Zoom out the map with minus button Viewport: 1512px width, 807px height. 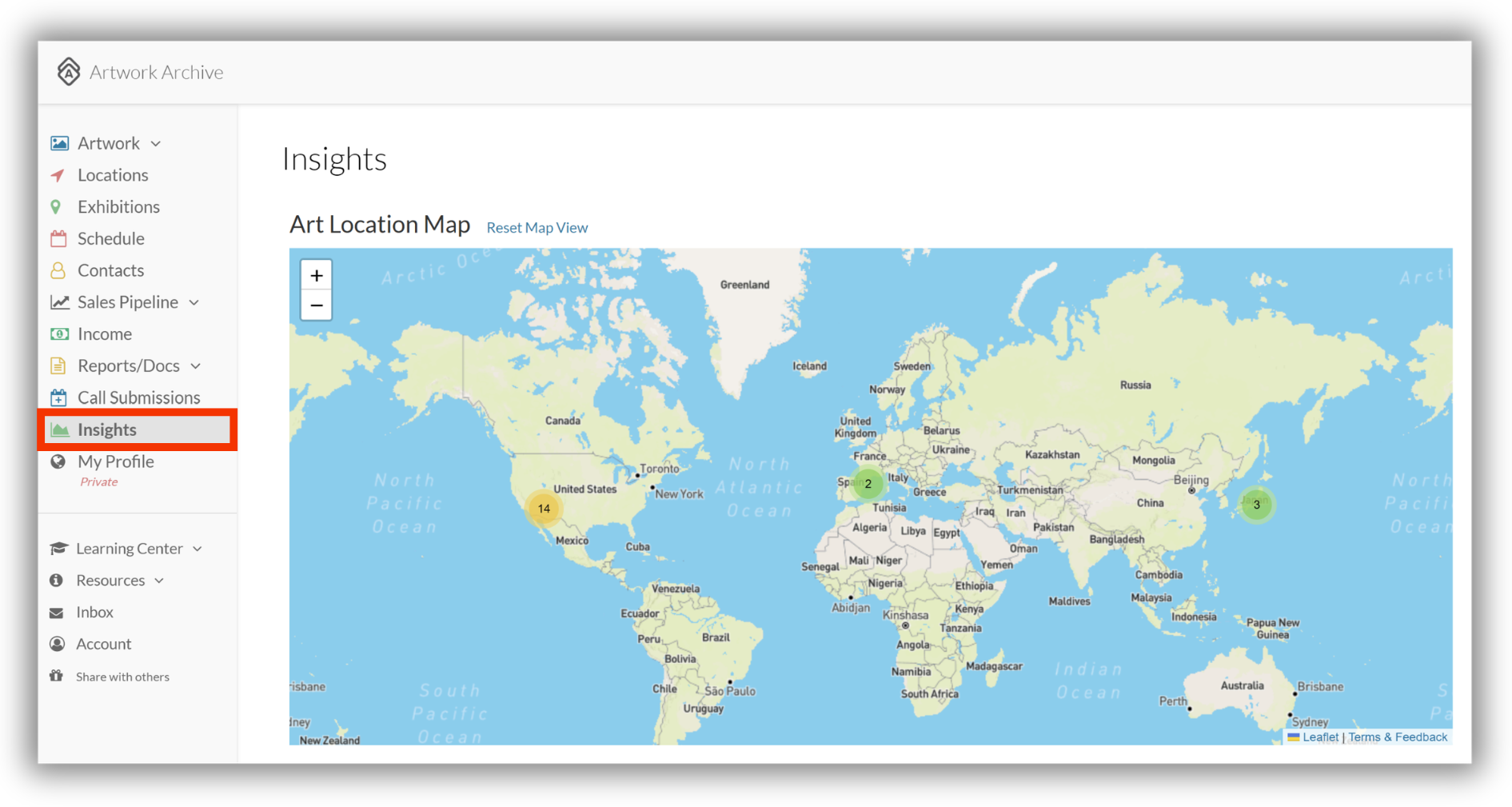click(x=317, y=306)
